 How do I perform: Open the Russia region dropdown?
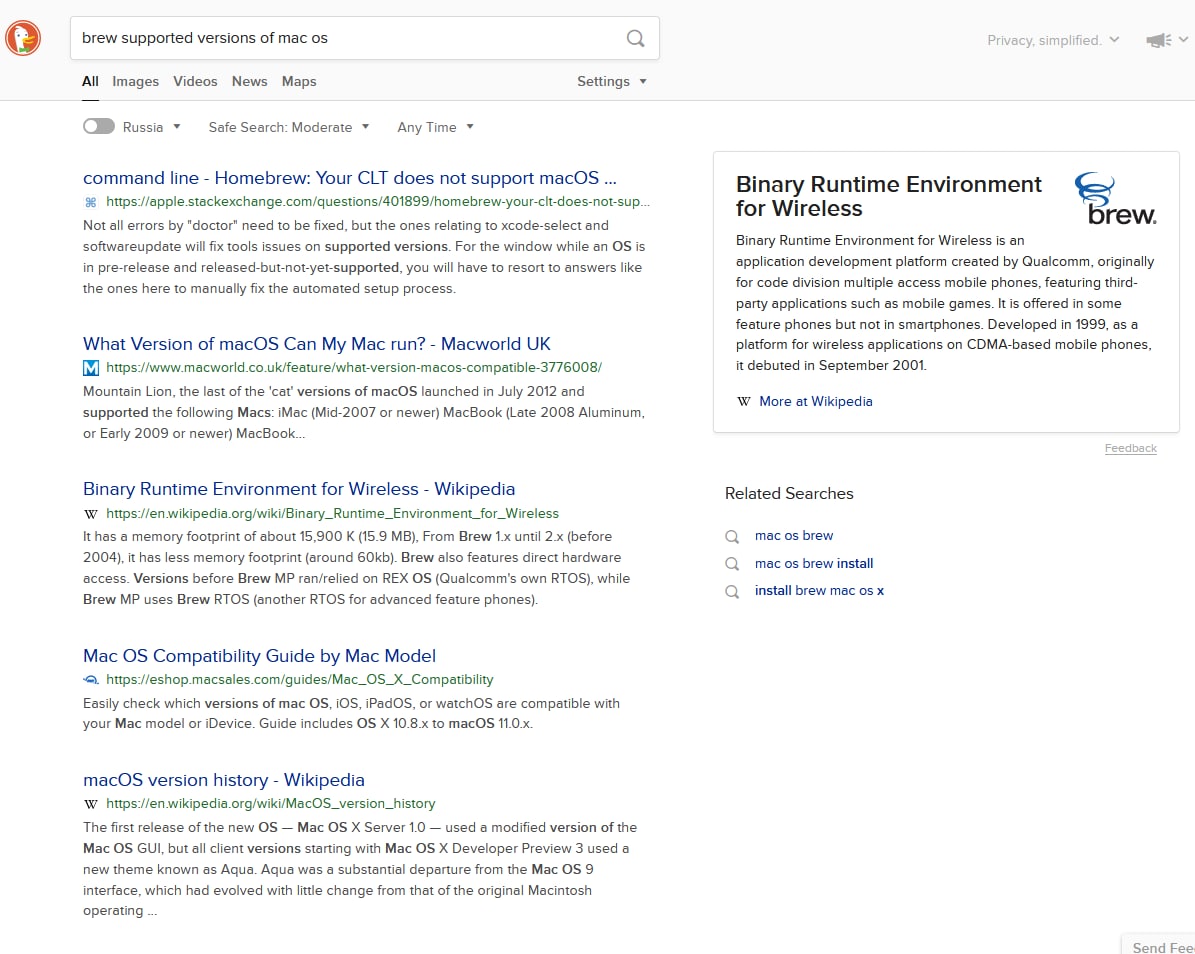pos(152,127)
